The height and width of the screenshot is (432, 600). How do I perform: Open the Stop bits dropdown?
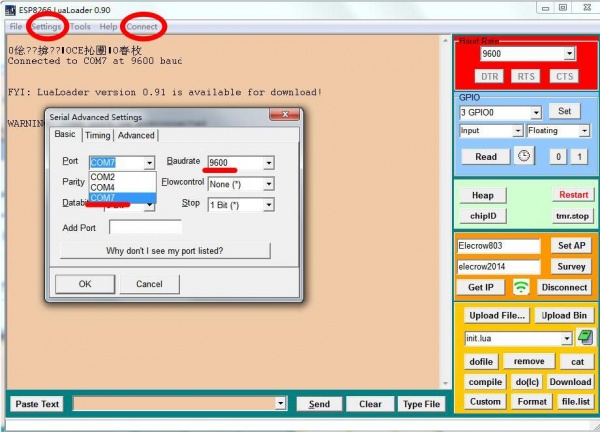(x=269, y=205)
